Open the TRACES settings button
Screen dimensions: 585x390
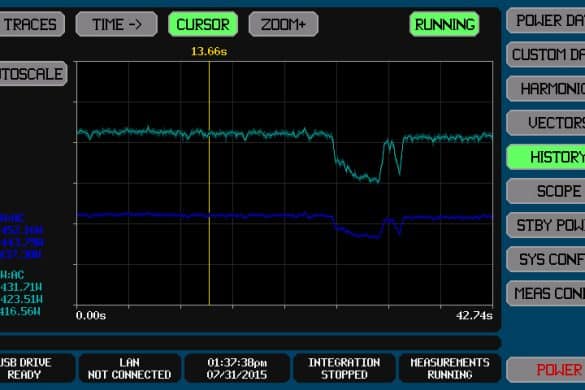[x=32, y=25]
